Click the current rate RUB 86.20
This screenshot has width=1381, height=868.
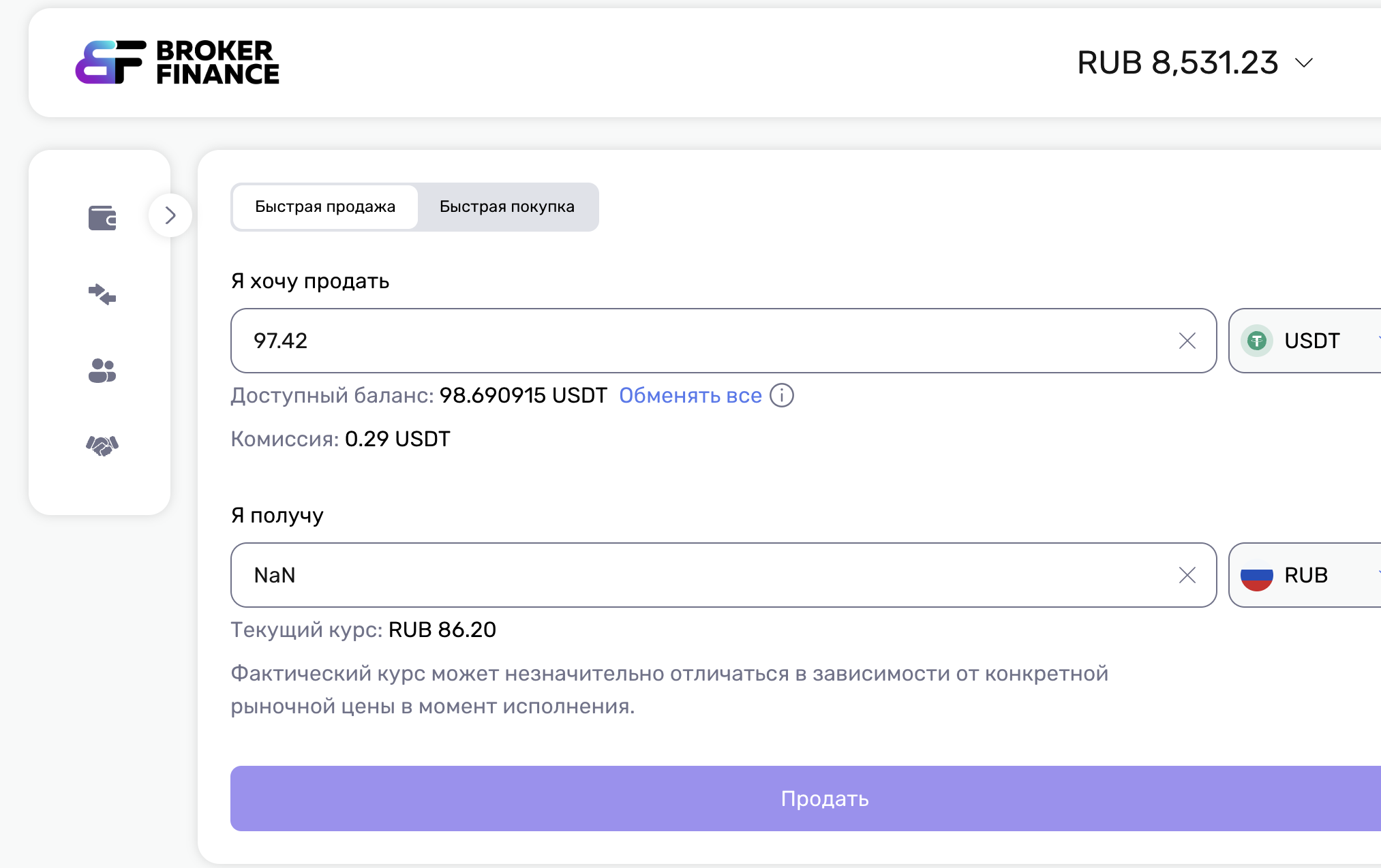coord(442,630)
